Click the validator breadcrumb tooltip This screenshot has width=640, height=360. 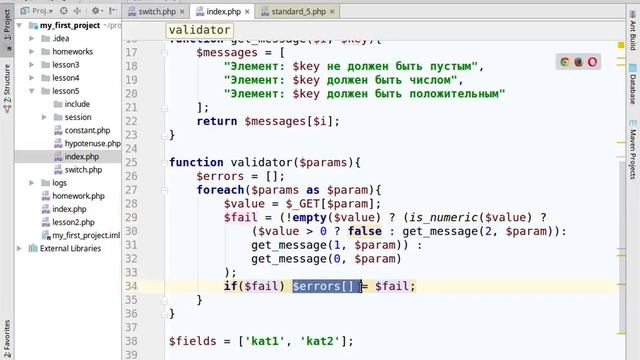pos(200,30)
